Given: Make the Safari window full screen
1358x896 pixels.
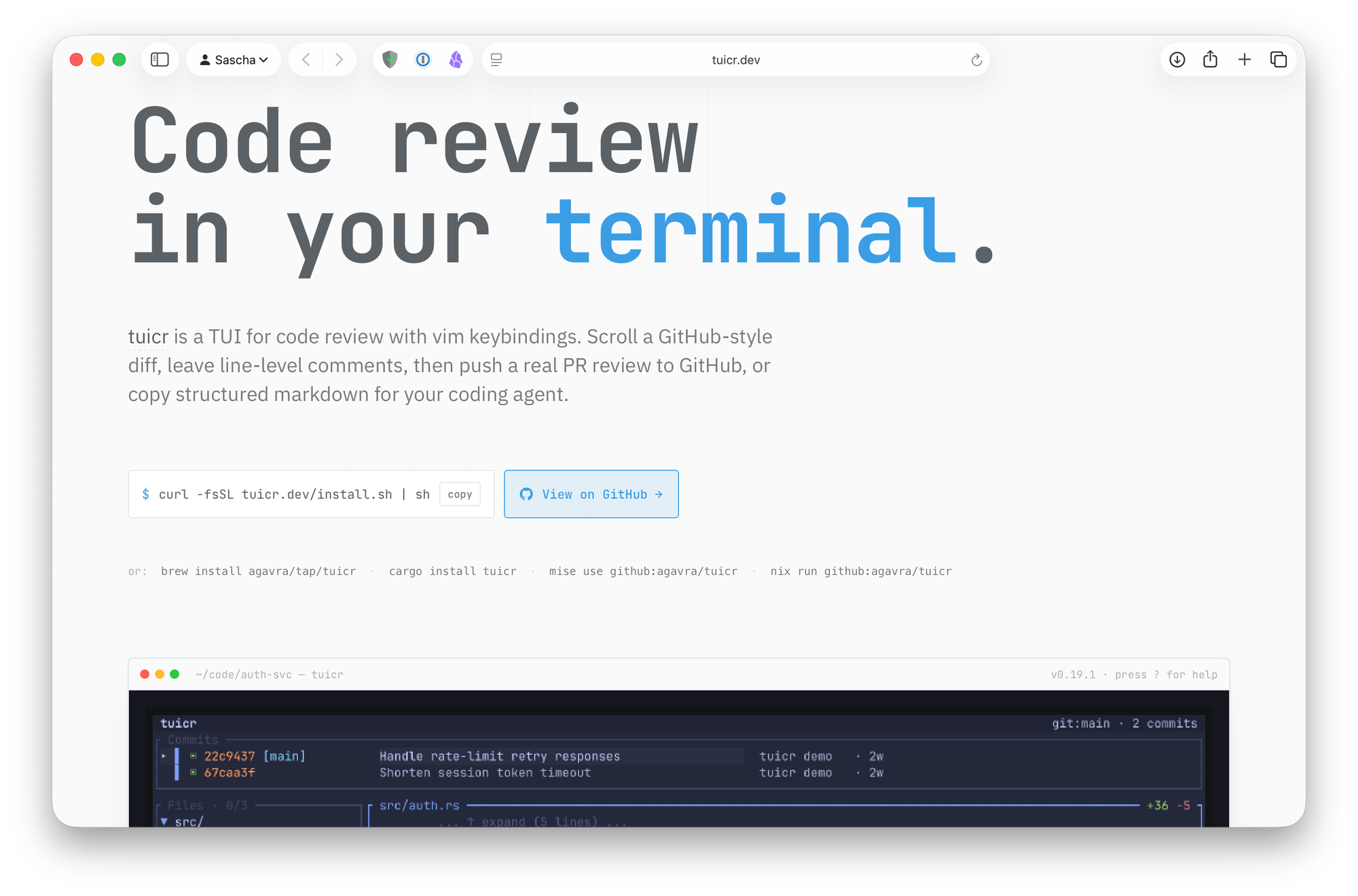Looking at the screenshot, I should click(120, 60).
